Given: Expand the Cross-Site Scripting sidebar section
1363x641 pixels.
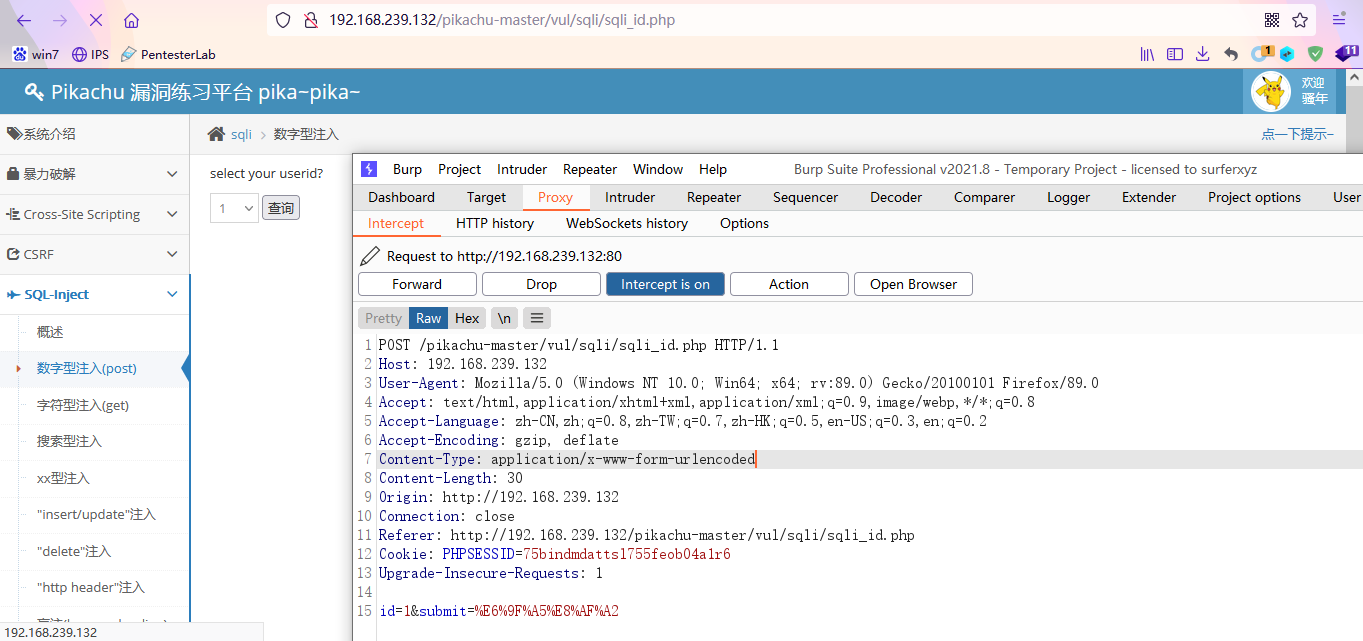Looking at the screenshot, I should coord(94,214).
